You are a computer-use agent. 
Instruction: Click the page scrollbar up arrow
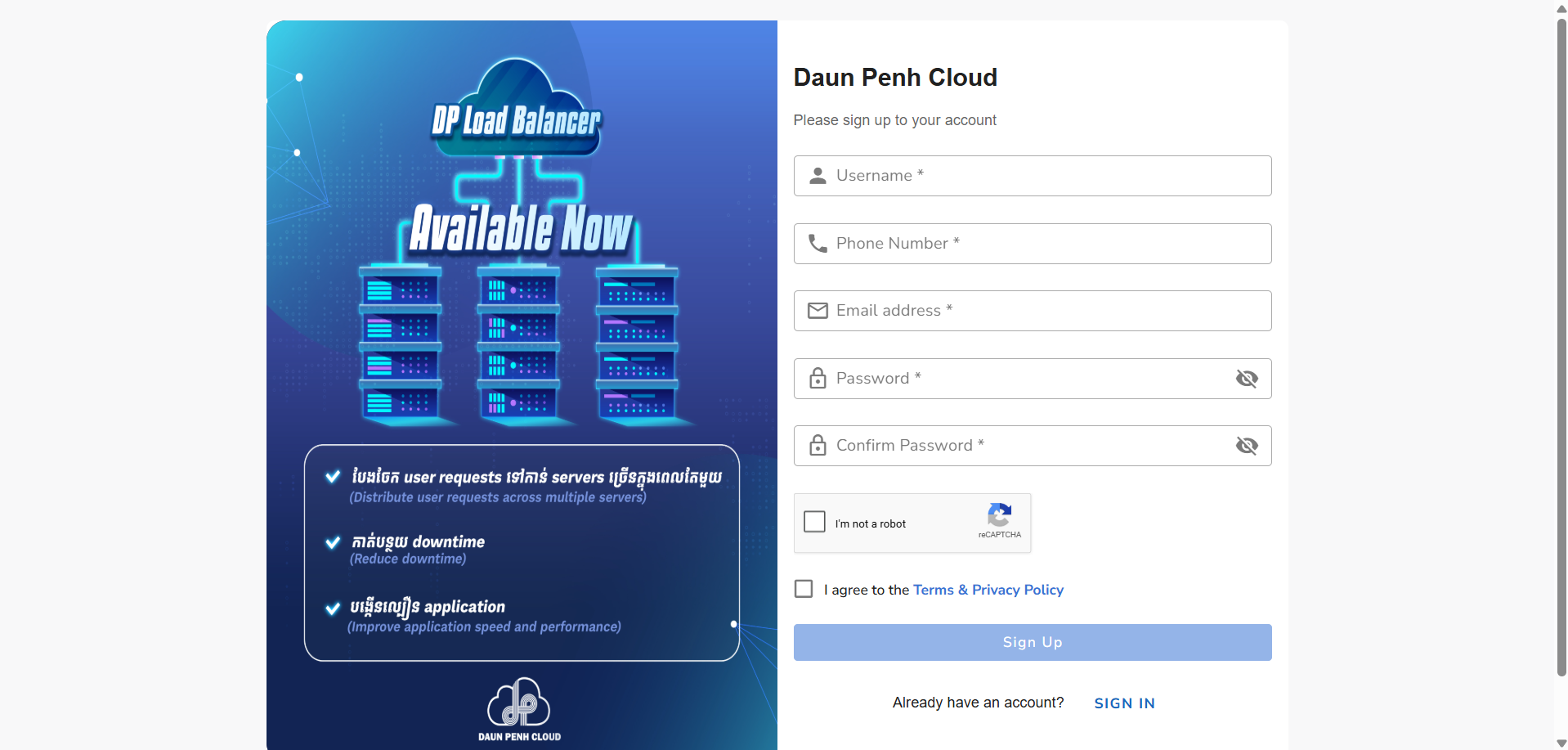click(1561, 7)
